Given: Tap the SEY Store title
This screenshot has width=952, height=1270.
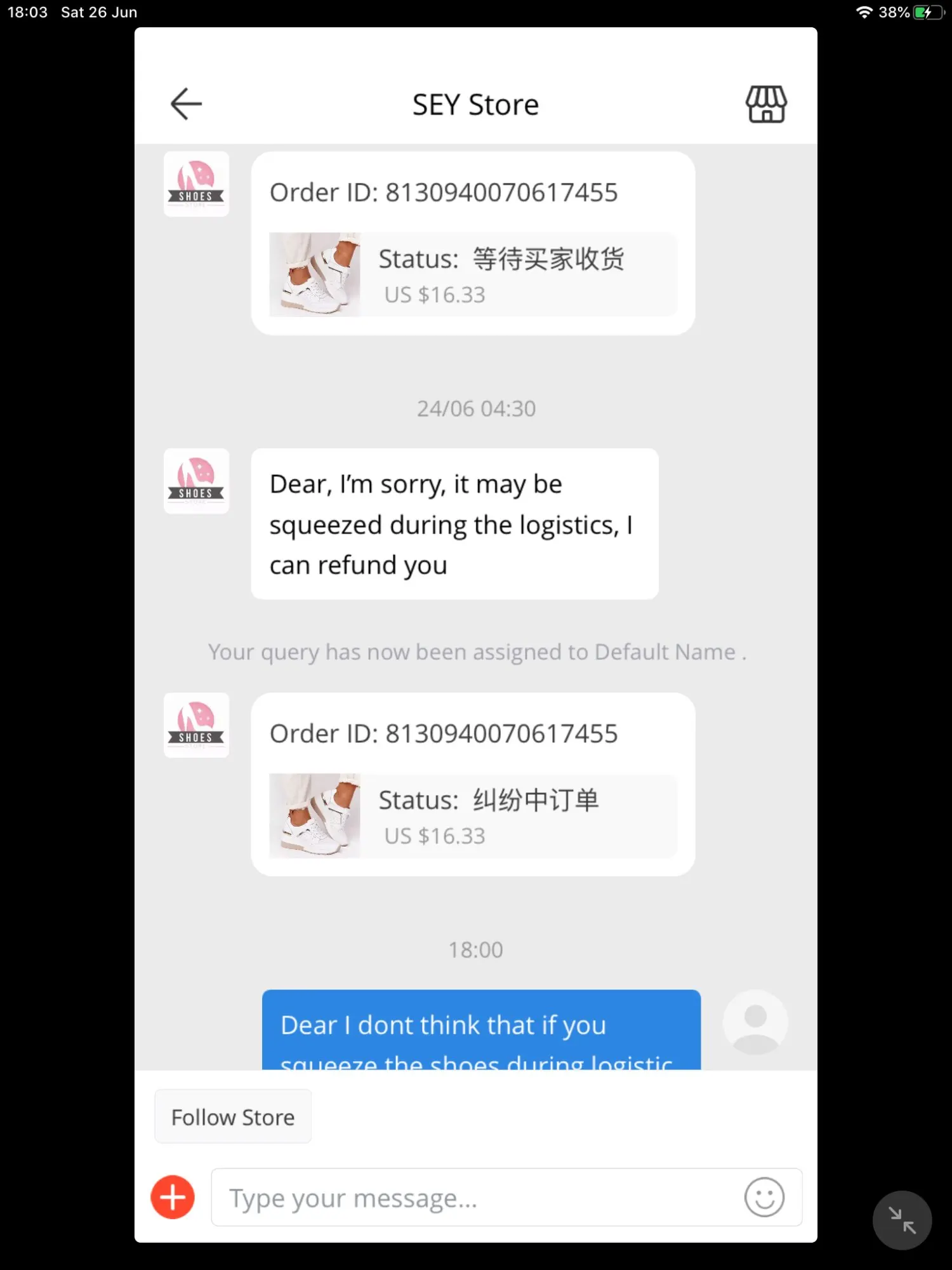Looking at the screenshot, I should 475,105.
